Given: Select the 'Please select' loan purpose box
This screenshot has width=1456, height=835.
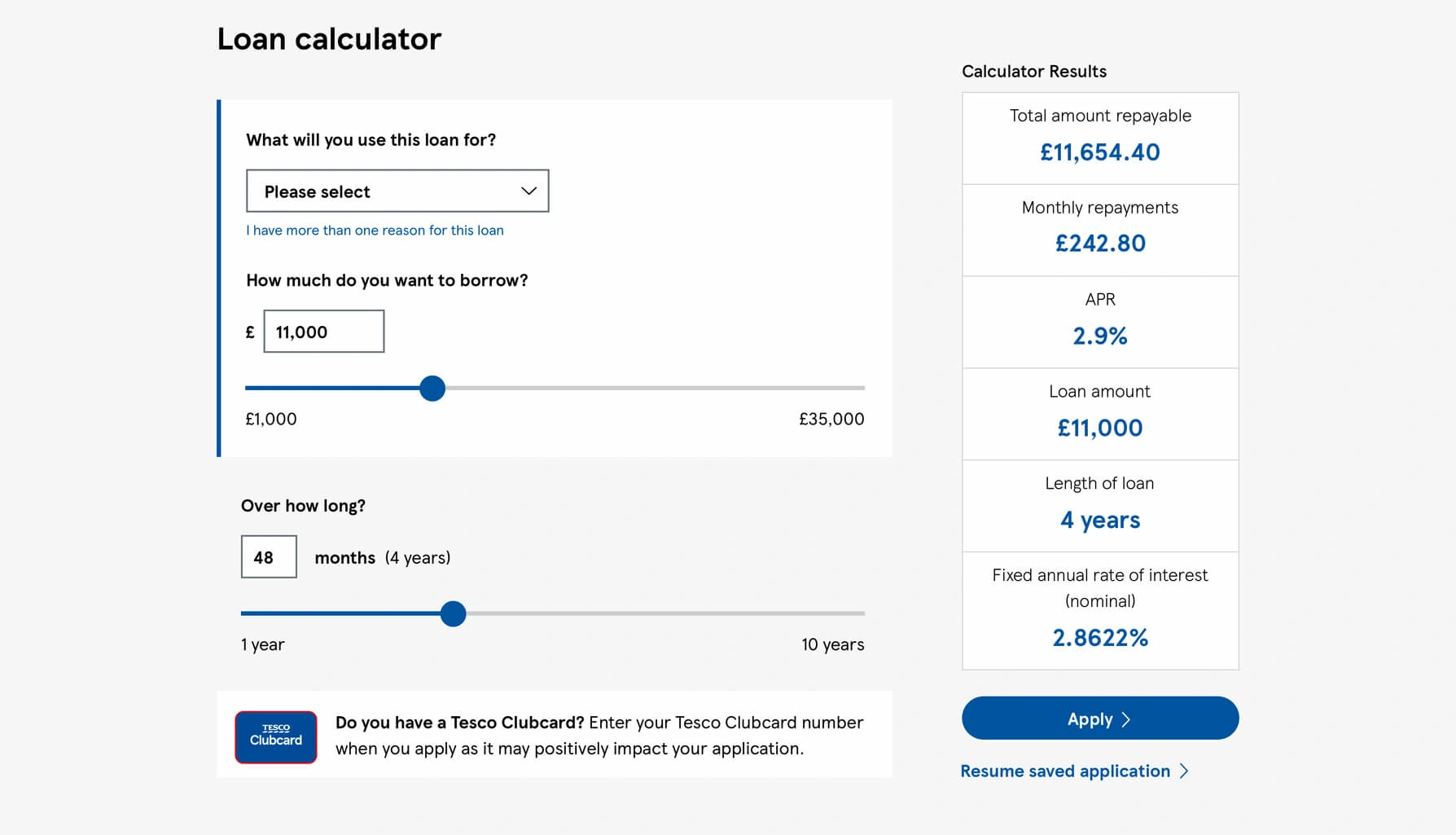Looking at the screenshot, I should (x=397, y=191).
